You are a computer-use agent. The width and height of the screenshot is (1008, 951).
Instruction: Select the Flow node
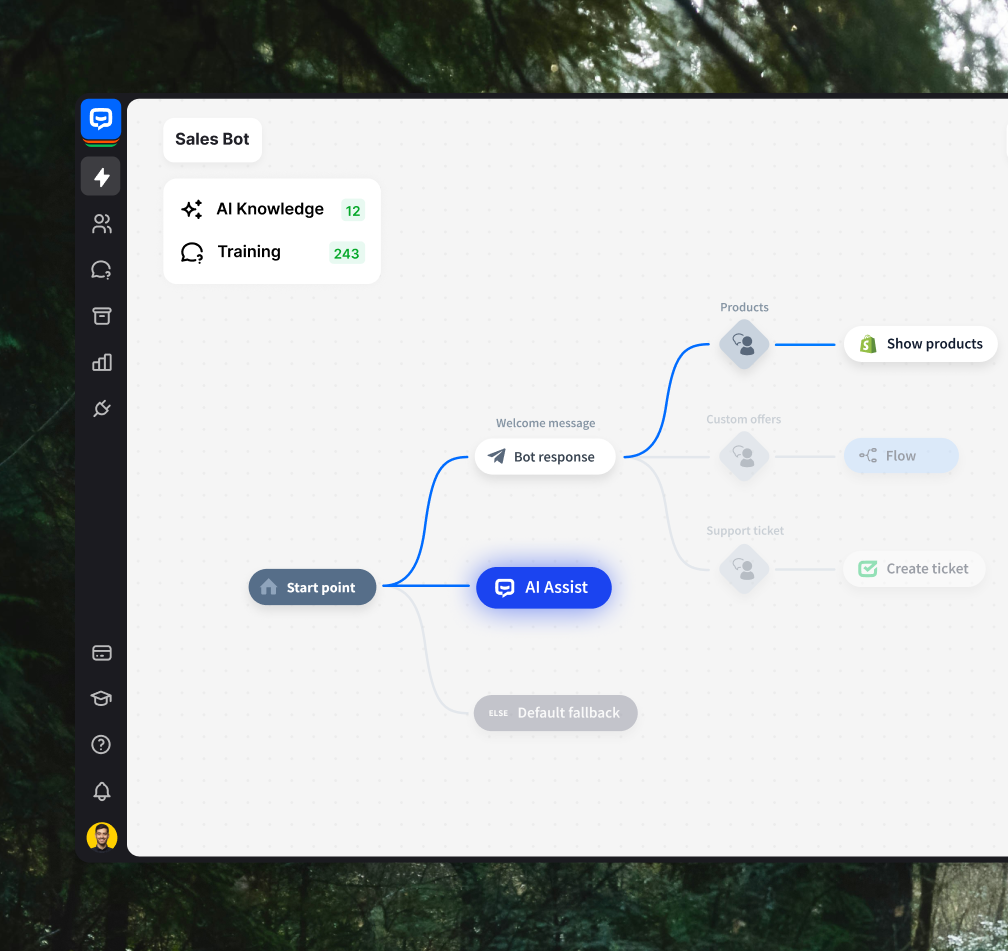click(901, 456)
